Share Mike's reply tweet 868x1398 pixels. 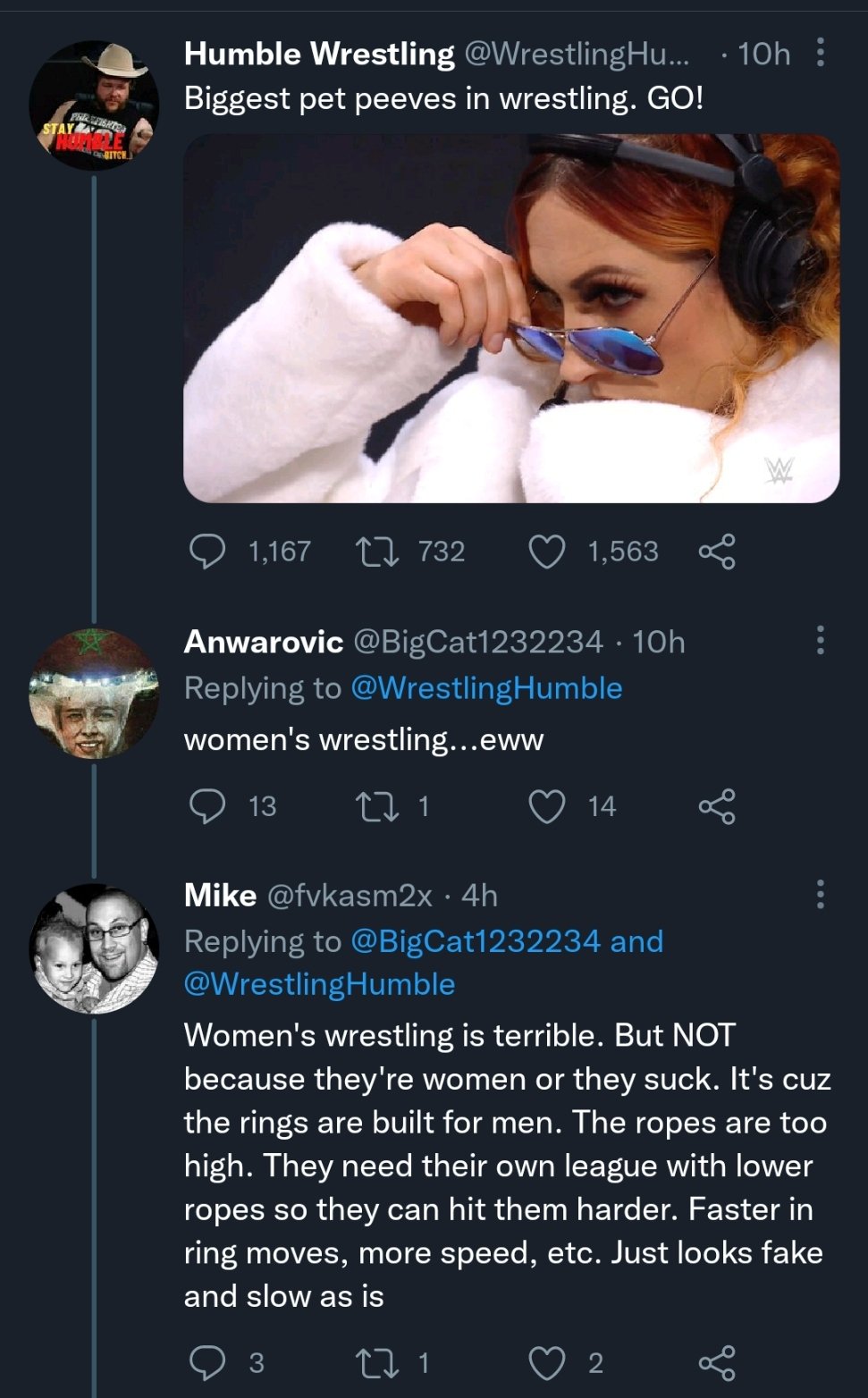point(716,1362)
